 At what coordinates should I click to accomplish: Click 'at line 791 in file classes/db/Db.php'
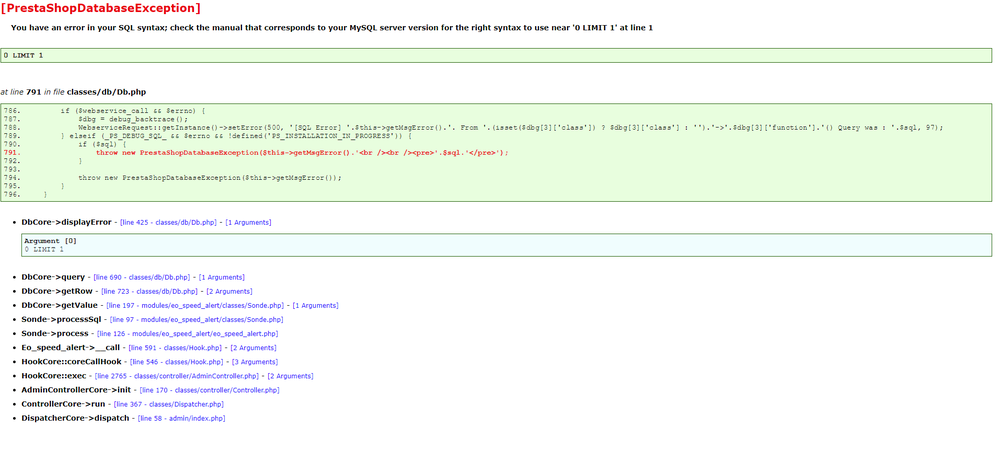(73, 92)
